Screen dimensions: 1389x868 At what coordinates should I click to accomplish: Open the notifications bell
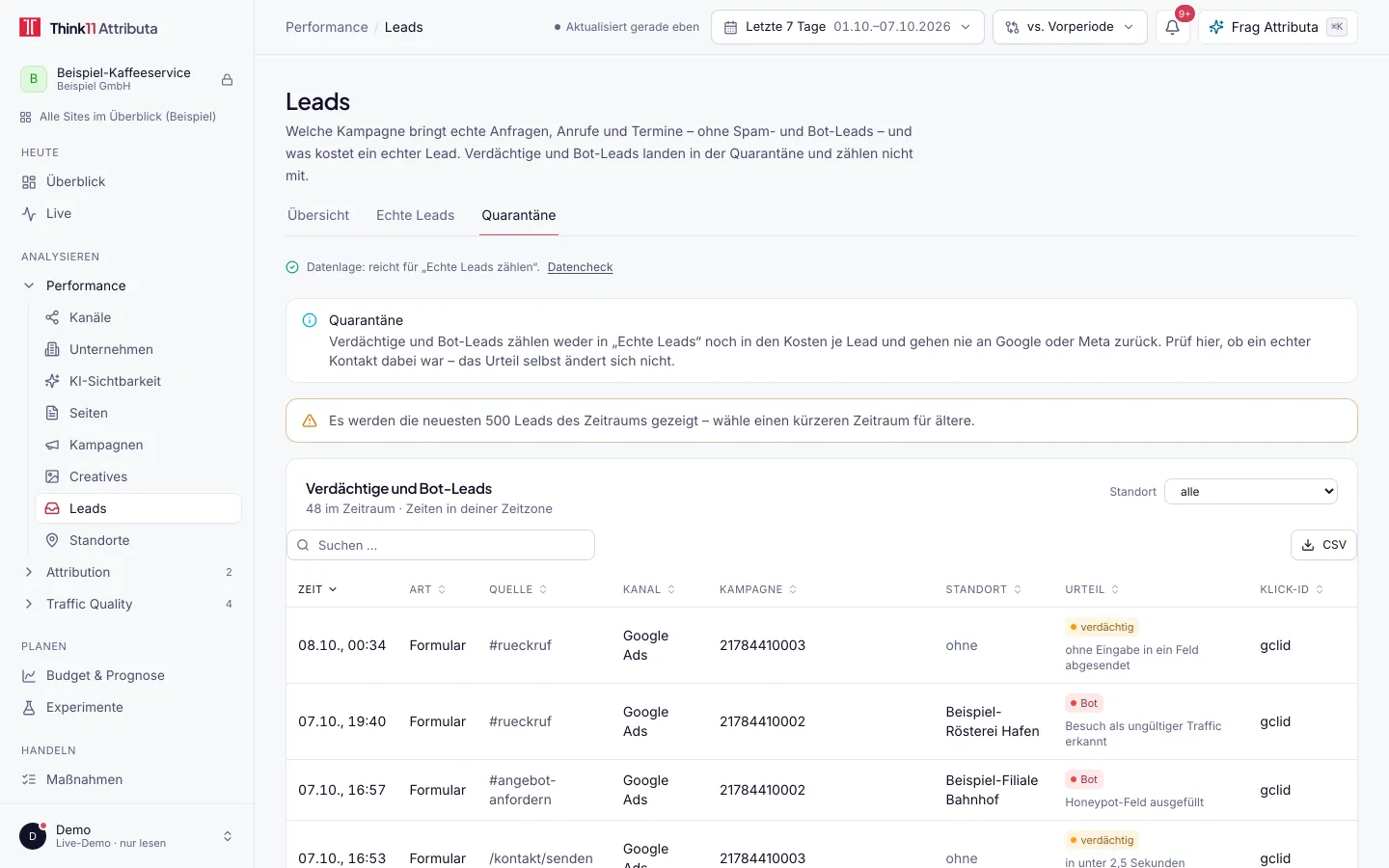click(1172, 27)
